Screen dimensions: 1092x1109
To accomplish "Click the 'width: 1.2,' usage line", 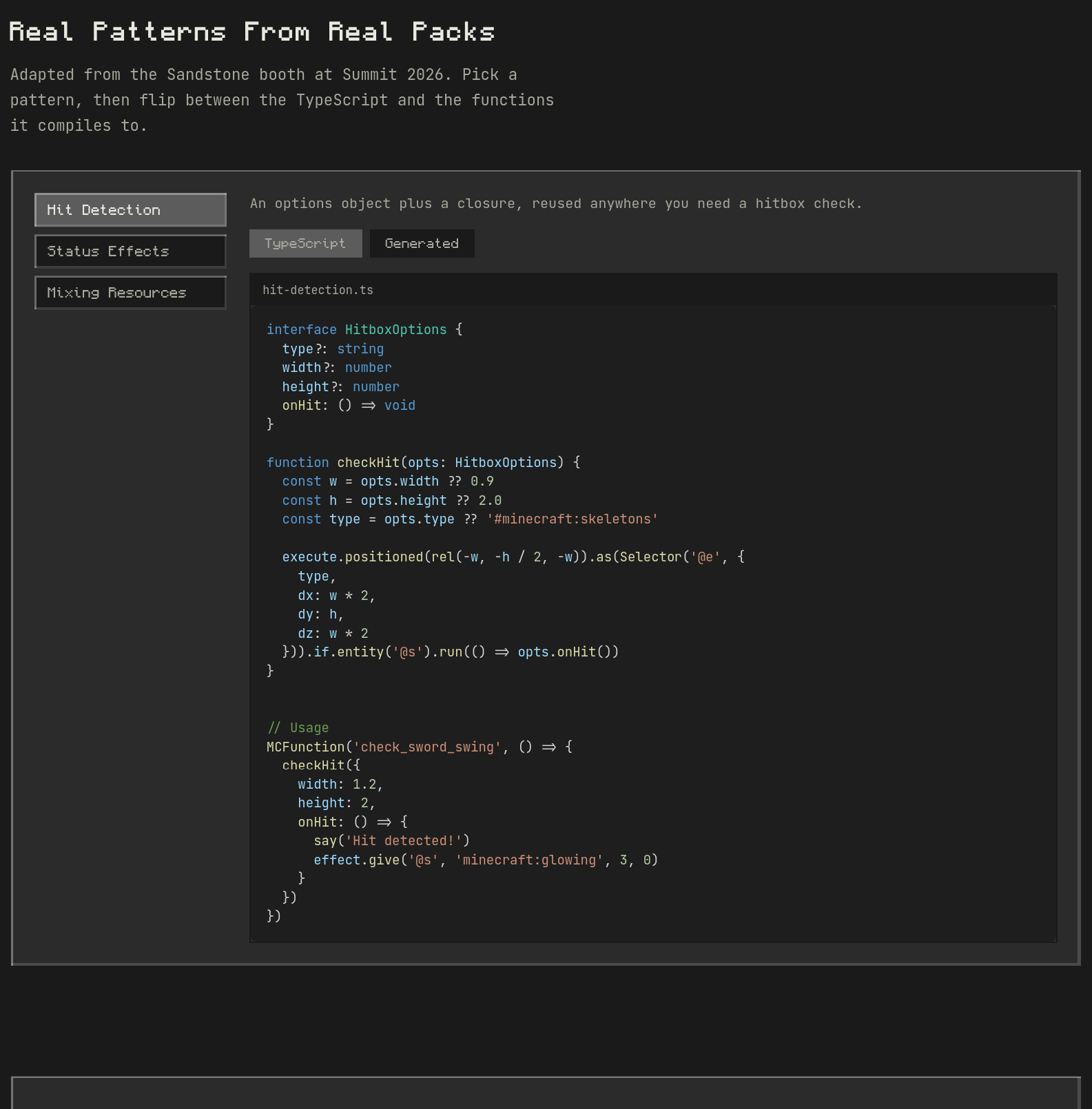I will point(340,785).
